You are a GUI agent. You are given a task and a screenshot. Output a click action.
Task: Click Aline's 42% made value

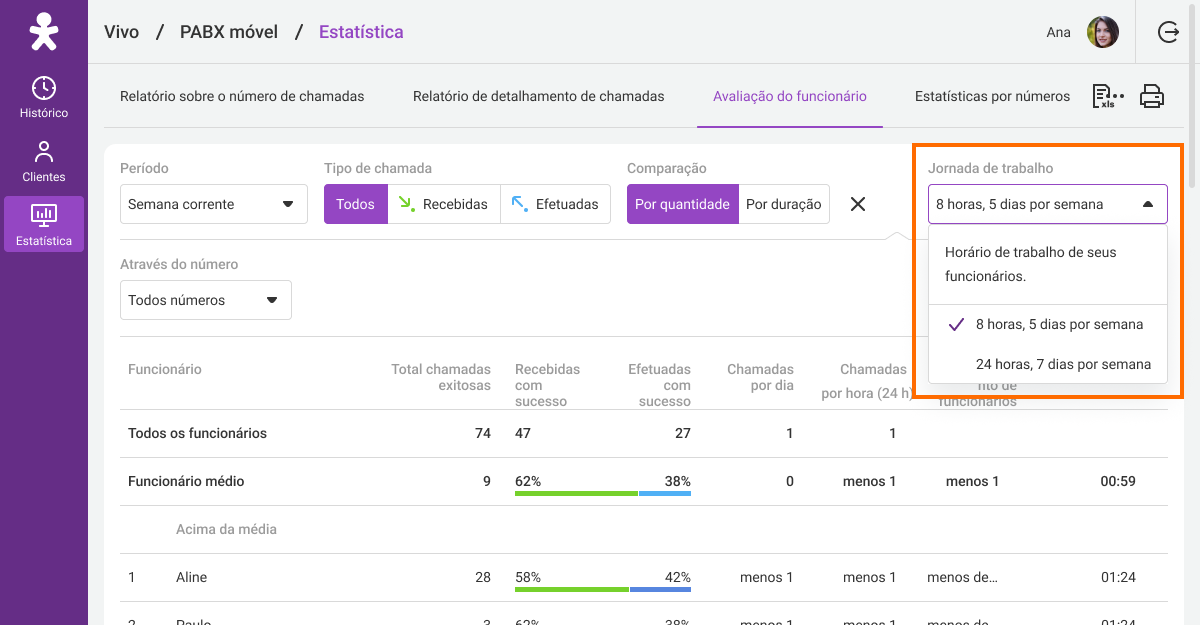click(x=678, y=577)
